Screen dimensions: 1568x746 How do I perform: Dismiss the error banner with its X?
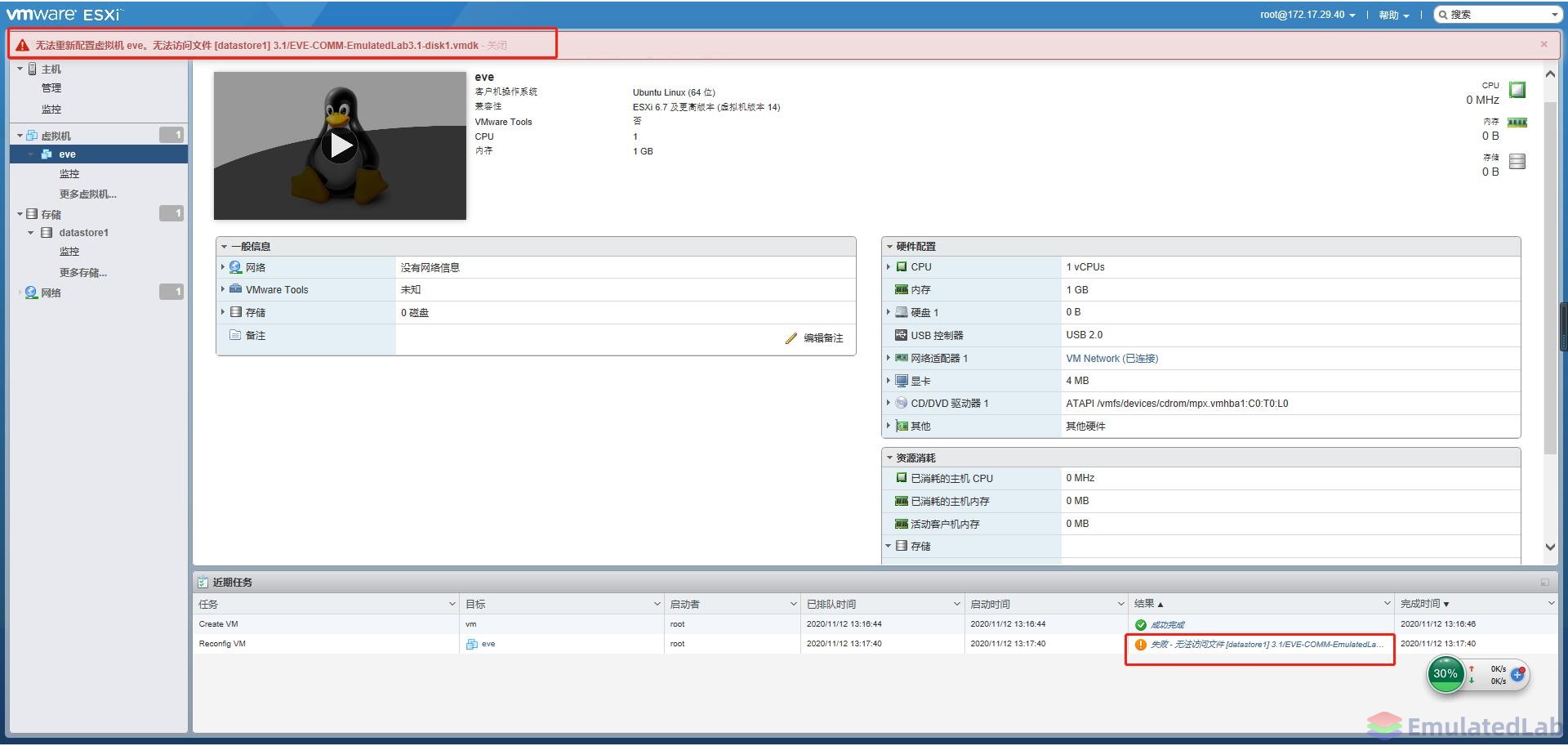pyautogui.click(x=1543, y=44)
